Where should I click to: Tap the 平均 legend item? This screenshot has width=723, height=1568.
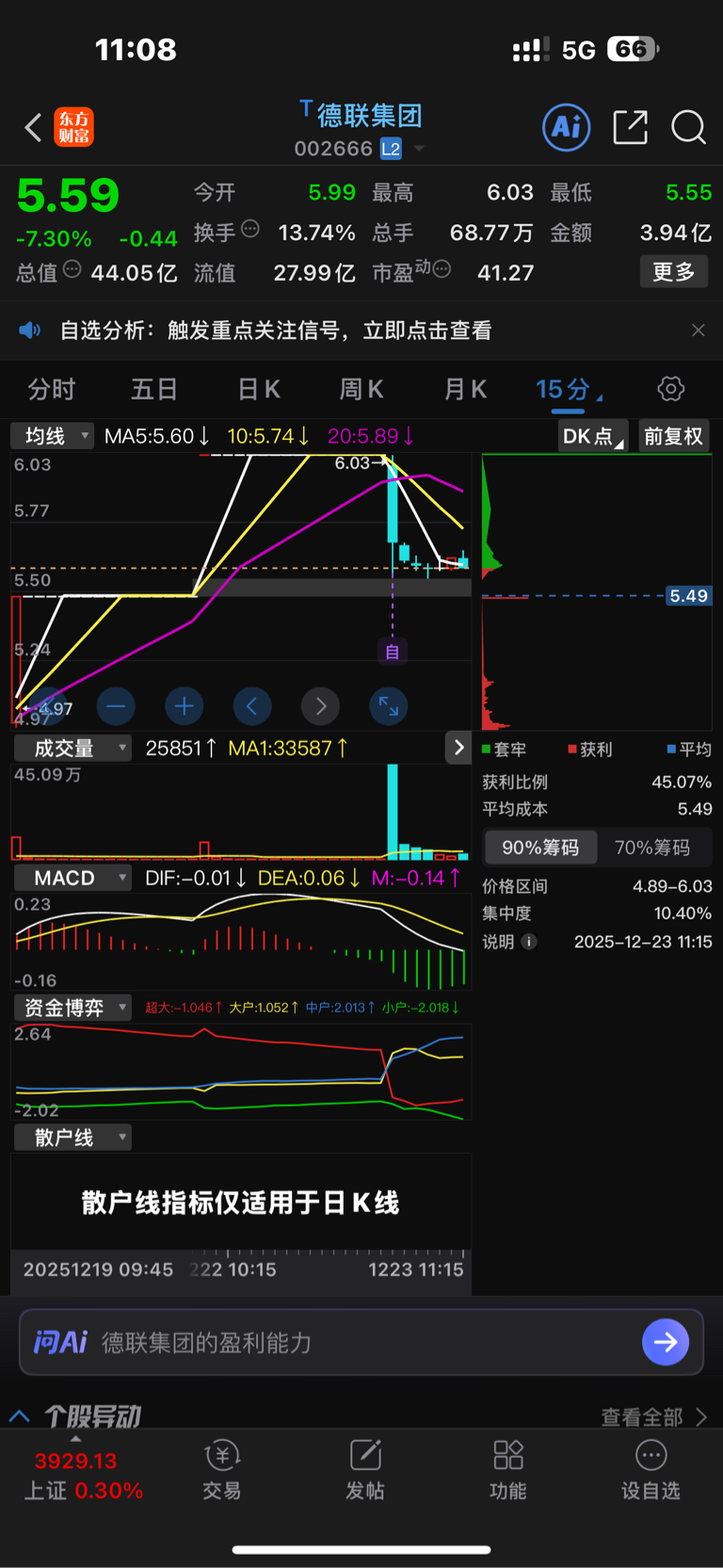tap(689, 750)
